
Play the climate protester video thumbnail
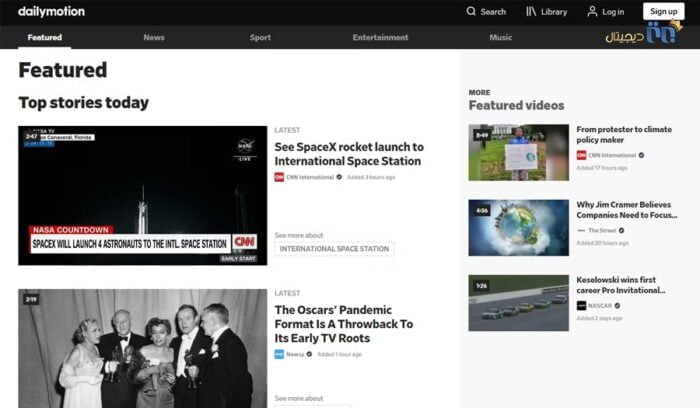pos(519,153)
